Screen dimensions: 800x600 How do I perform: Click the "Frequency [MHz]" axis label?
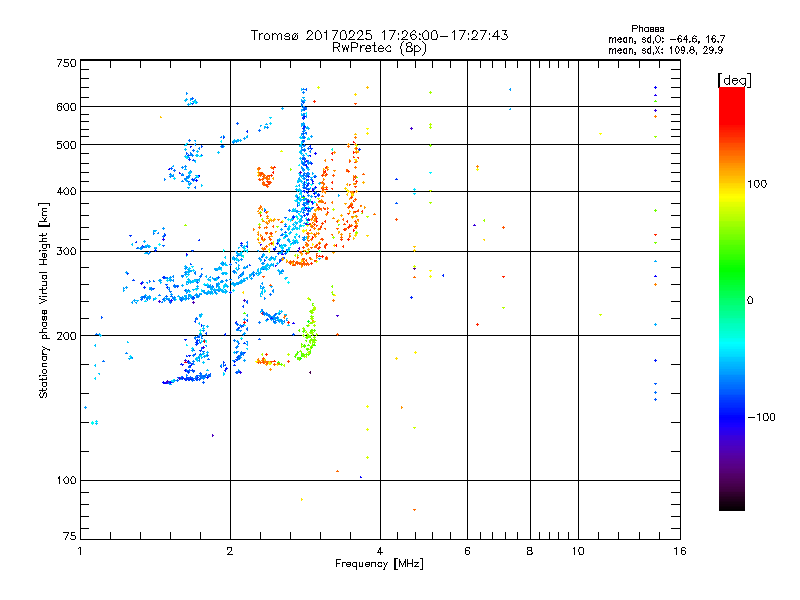pyautogui.click(x=379, y=564)
